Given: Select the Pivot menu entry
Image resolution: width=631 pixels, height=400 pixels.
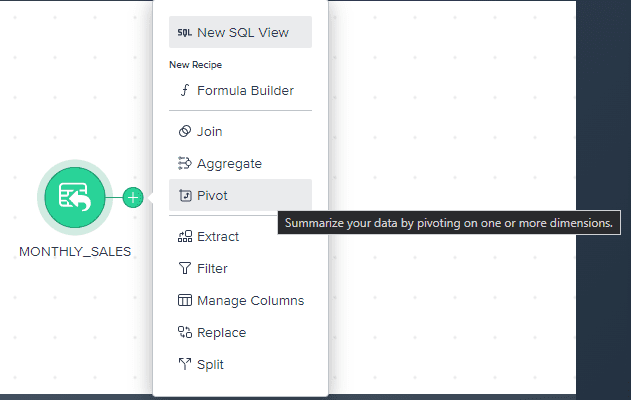Looking at the screenshot, I should pyautogui.click(x=240, y=195).
